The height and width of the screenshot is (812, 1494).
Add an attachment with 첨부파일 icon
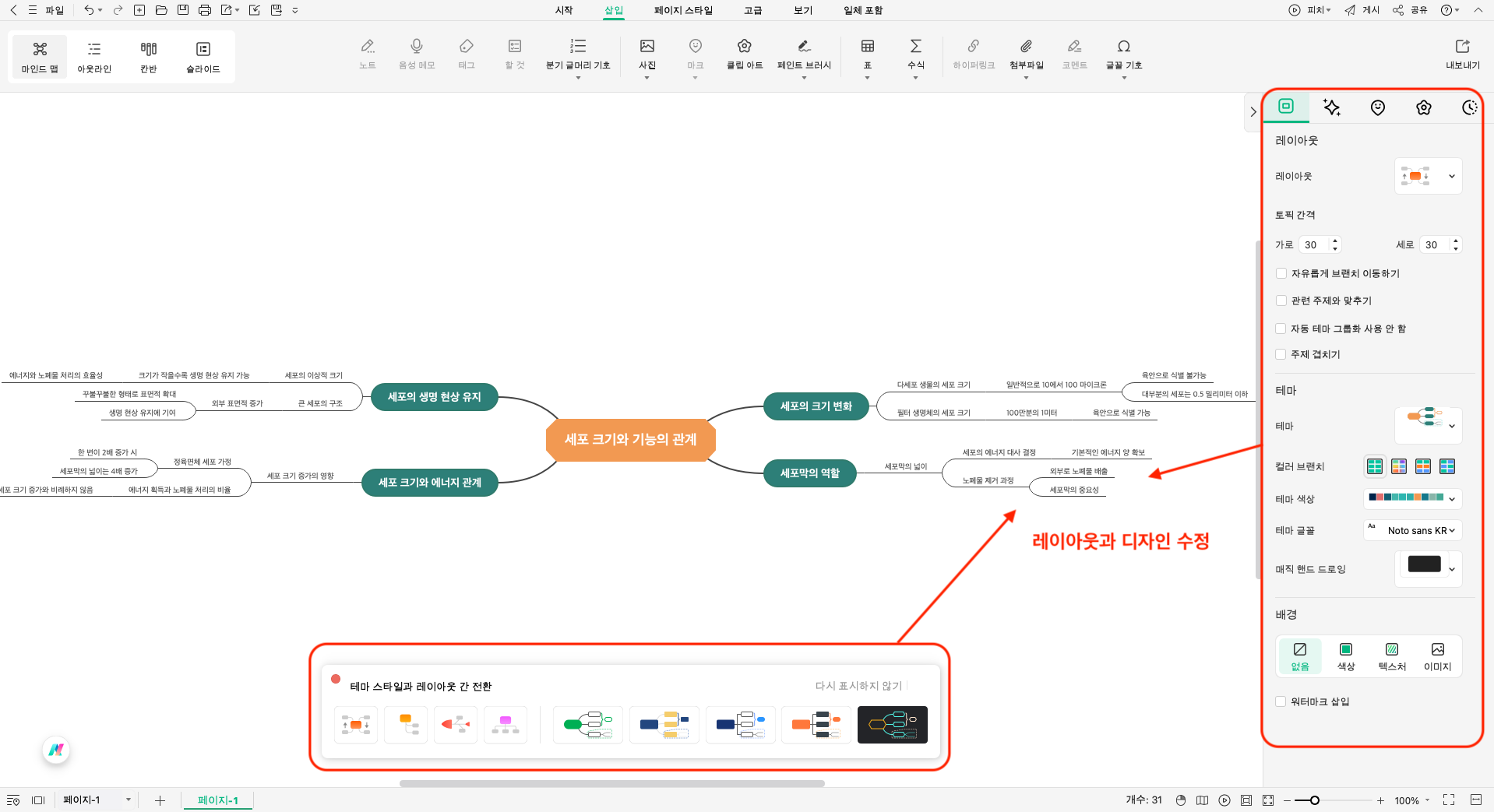pos(1026,54)
